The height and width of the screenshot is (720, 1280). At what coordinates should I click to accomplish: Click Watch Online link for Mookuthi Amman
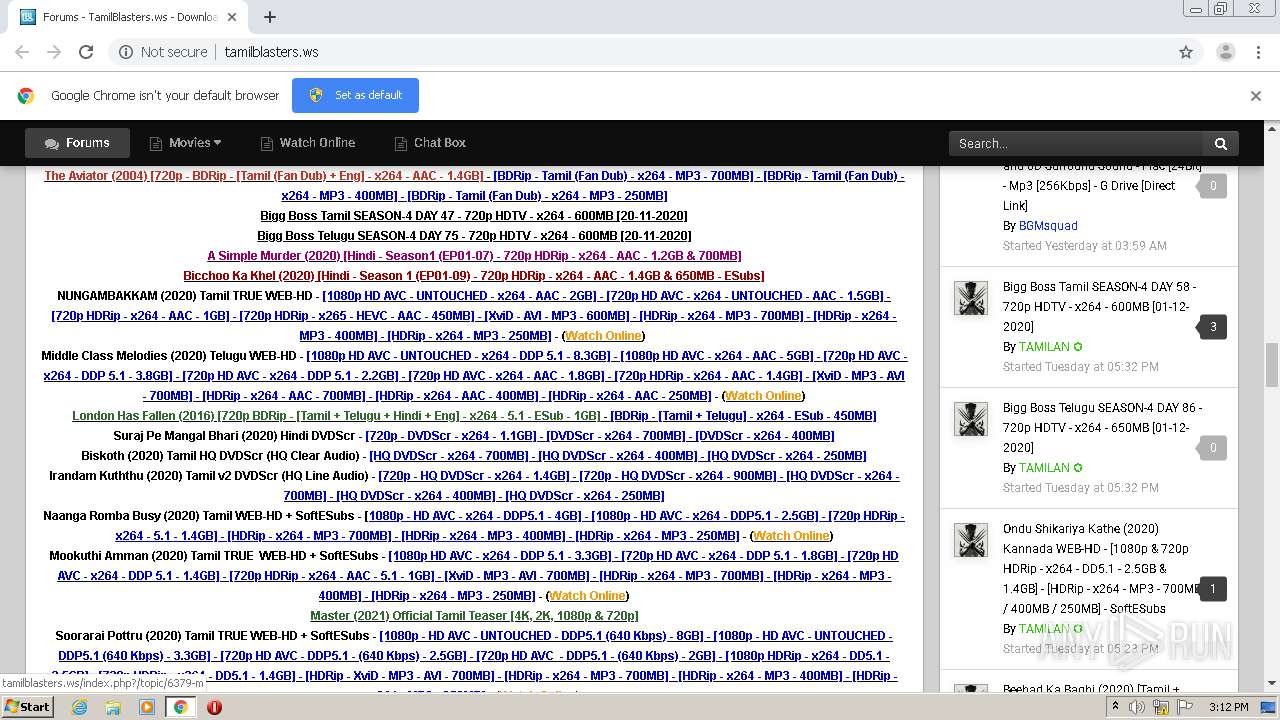click(x=587, y=596)
